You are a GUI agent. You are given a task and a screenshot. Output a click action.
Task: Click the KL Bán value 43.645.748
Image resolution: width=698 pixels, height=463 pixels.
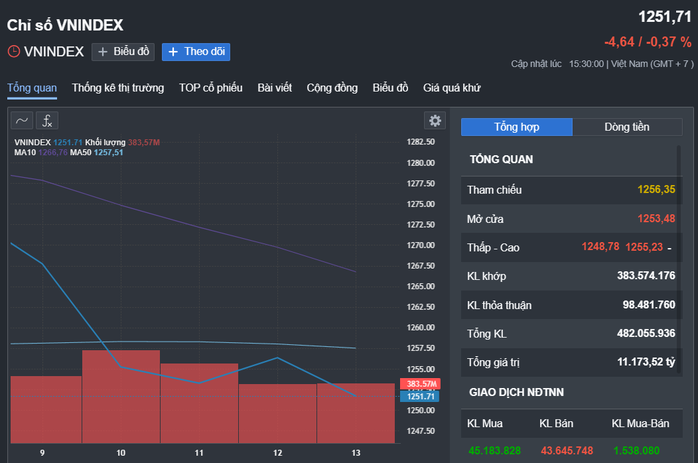pos(567,451)
